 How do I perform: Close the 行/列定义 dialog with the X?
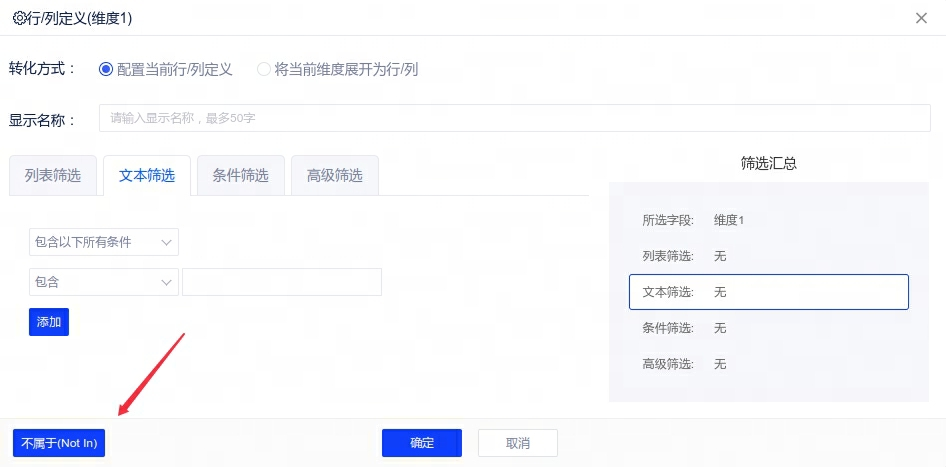920,18
